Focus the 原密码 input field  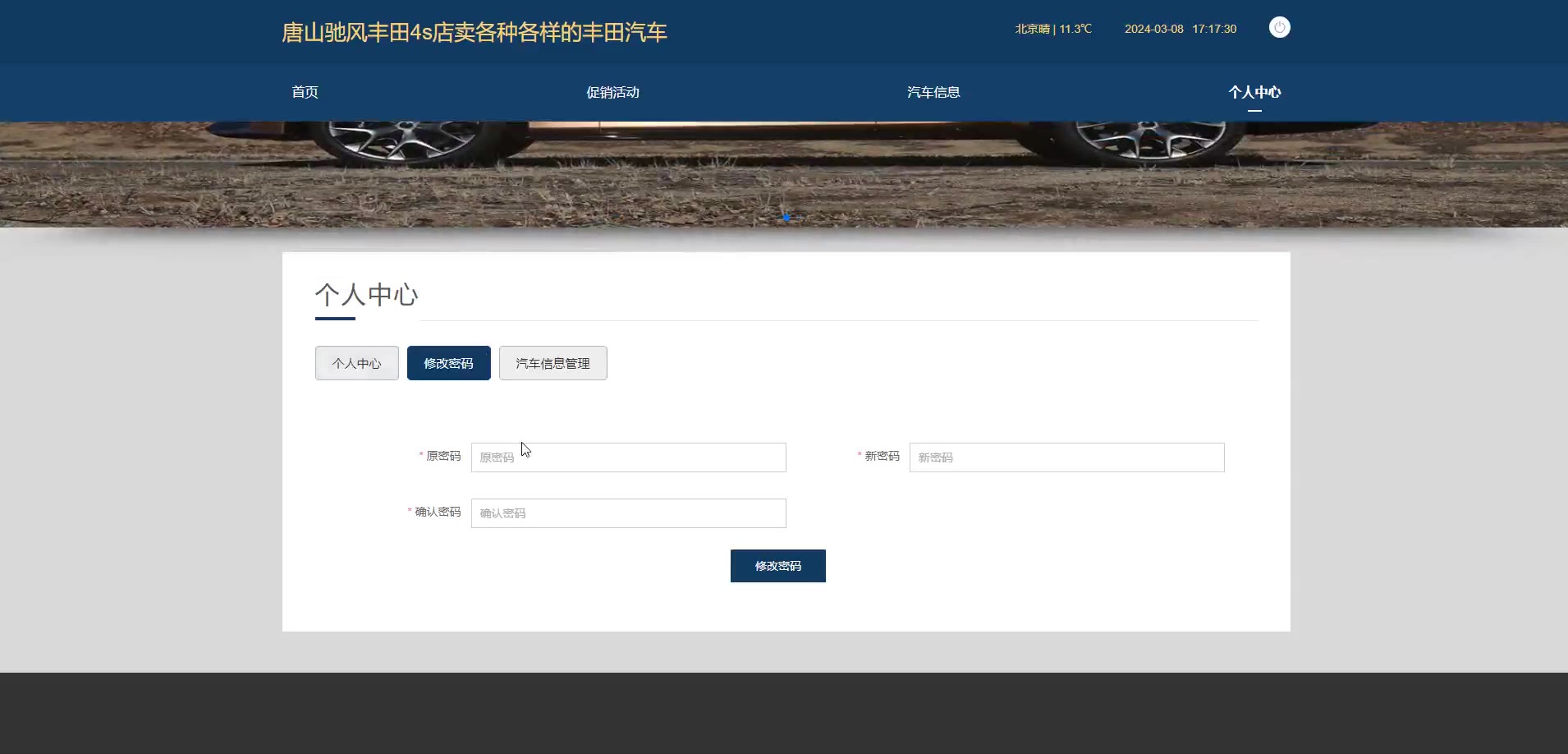point(629,457)
